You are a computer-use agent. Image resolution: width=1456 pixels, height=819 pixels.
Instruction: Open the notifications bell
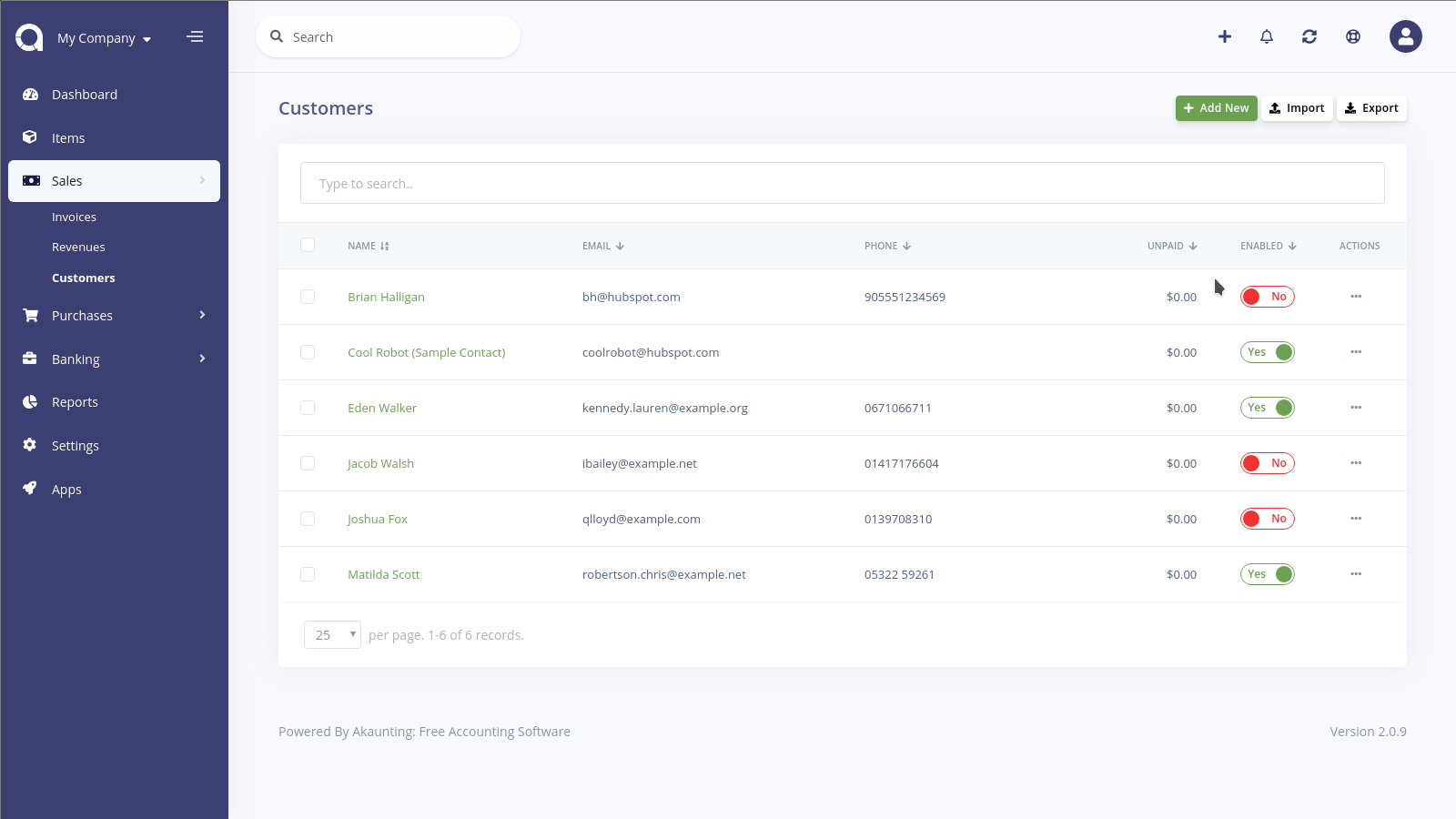click(1267, 36)
